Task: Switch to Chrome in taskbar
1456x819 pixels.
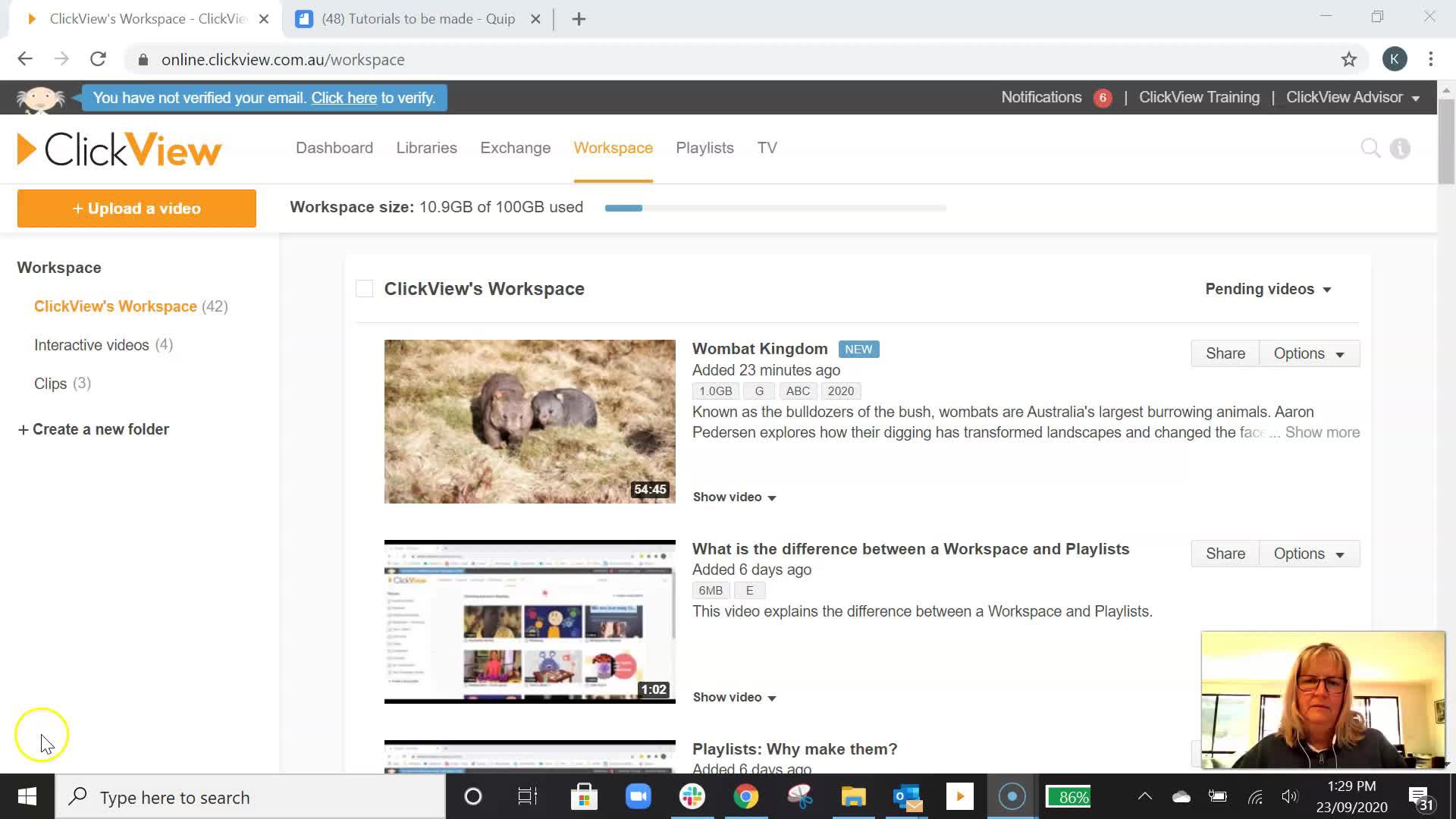Action: click(746, 797)
